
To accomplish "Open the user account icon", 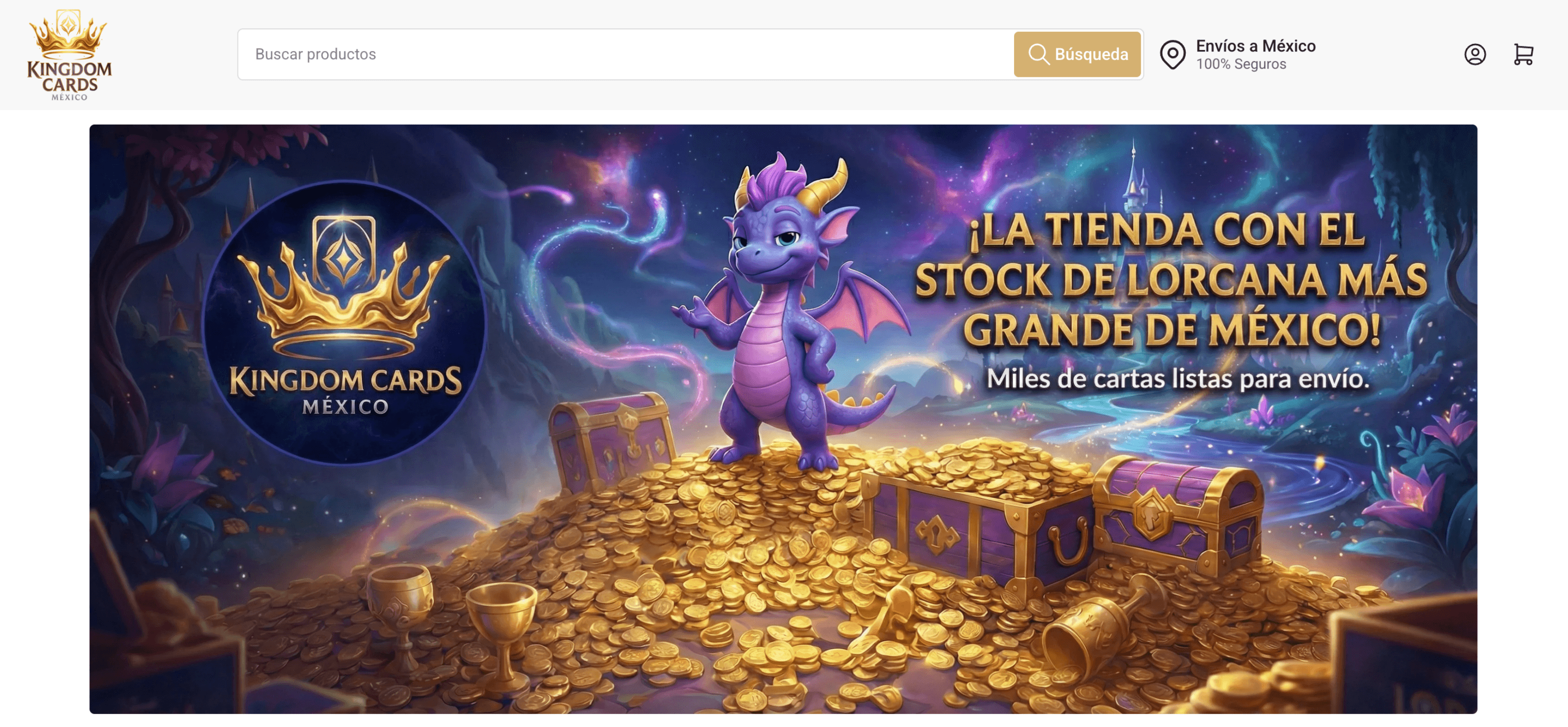I will pyautogui.click(x=1475, y=55).
